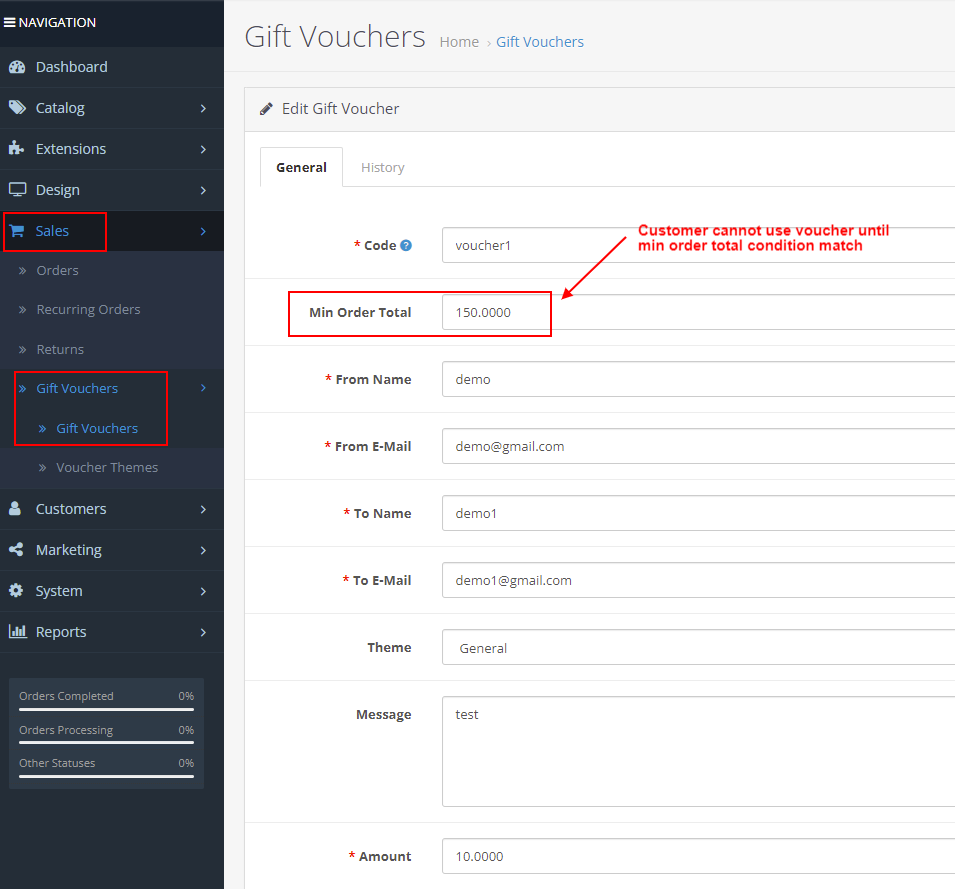955x889 pixels.
Task: Expand the Gift Vouchers submenu arrow
Action: tap(203, 387)
